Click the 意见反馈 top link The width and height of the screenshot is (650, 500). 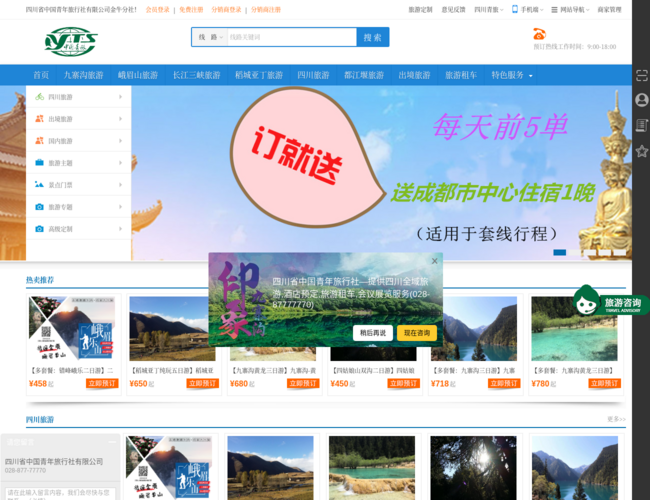[x=454, y=10]
